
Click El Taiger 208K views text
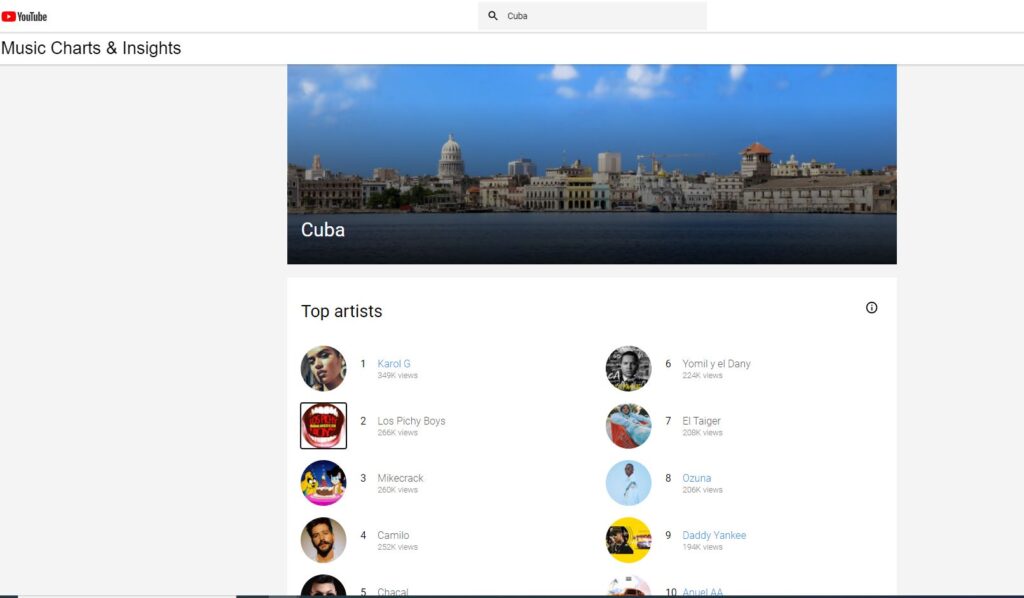[x=702, y=433]
